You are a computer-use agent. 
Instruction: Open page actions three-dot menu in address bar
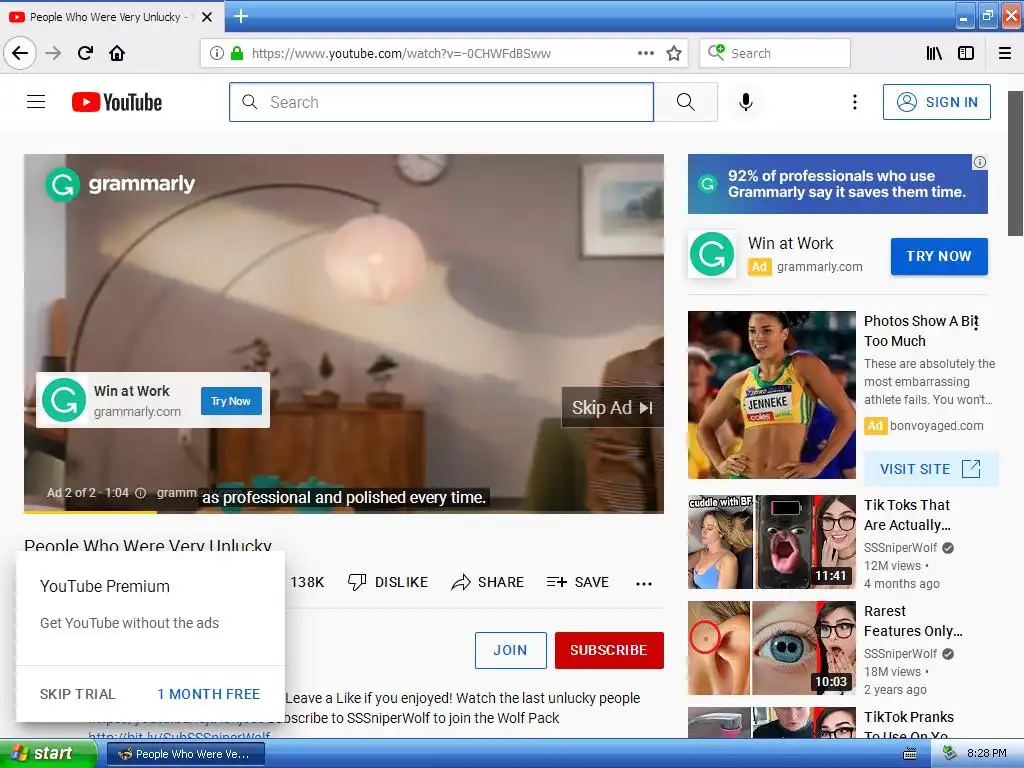(x=645, y=53)
